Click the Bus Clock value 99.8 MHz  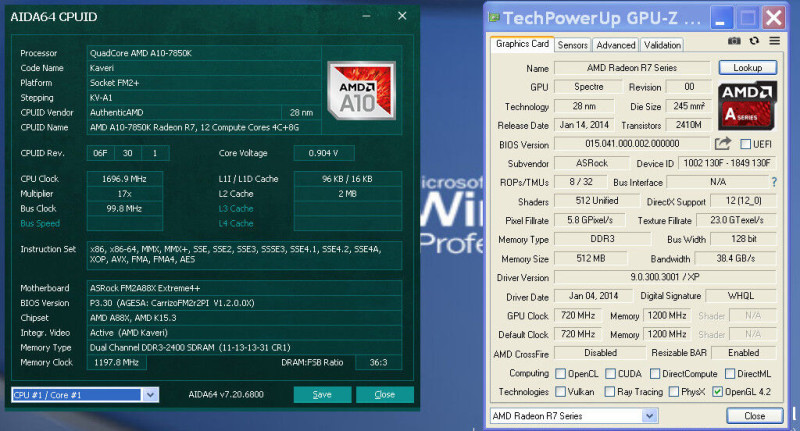[x=124, y=209]
